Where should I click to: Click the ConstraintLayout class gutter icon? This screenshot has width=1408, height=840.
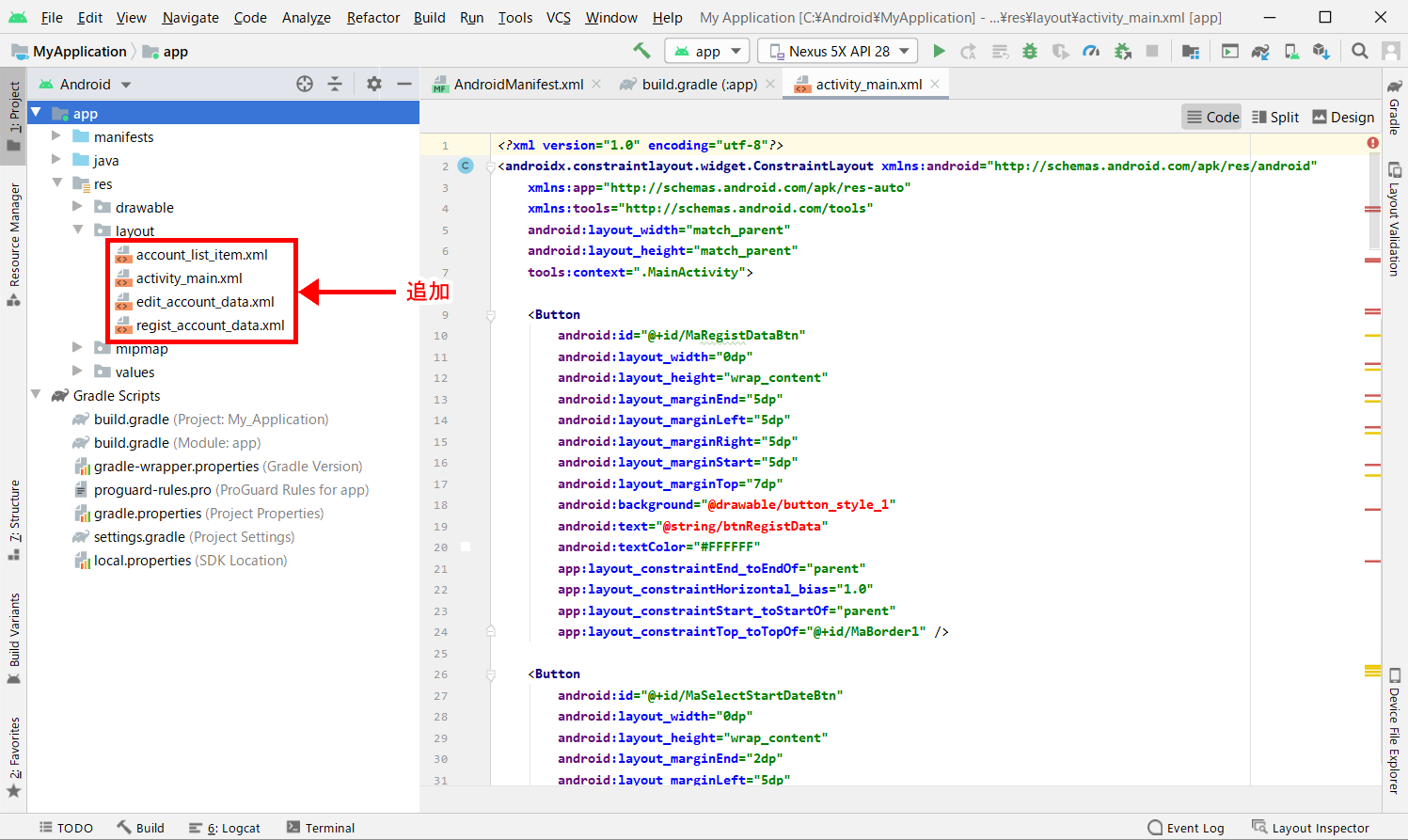(x=466, y=166)
